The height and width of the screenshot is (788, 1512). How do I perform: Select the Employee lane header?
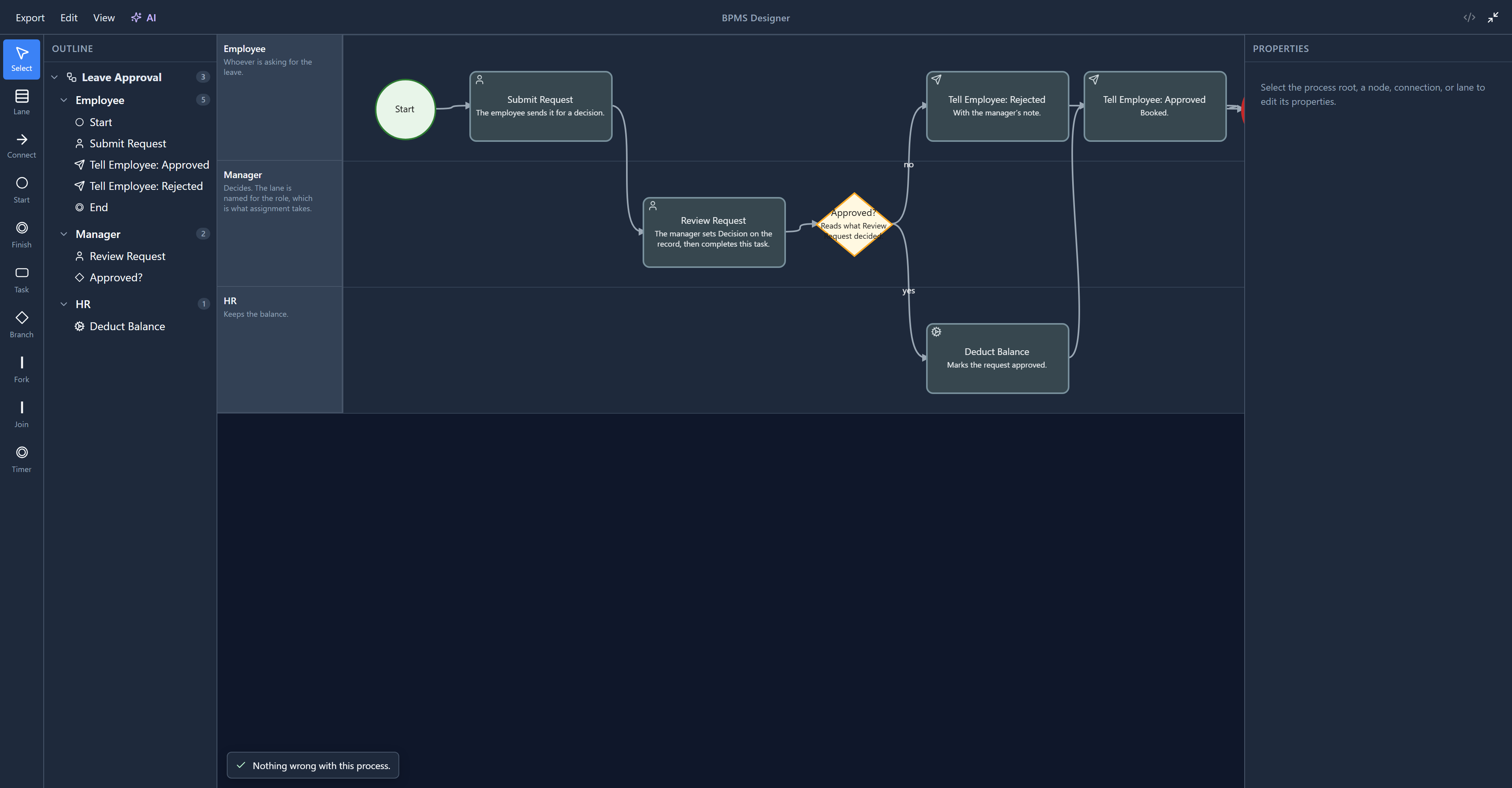[x=280, y=97]
